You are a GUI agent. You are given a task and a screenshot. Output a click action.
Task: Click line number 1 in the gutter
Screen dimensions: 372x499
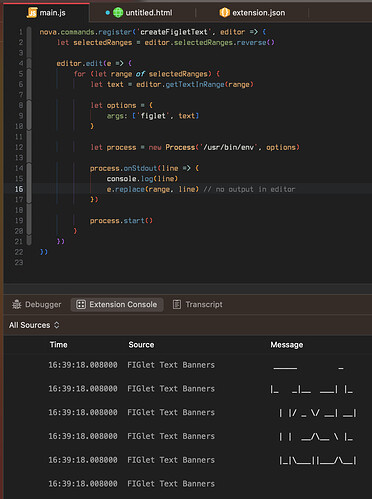21,32
